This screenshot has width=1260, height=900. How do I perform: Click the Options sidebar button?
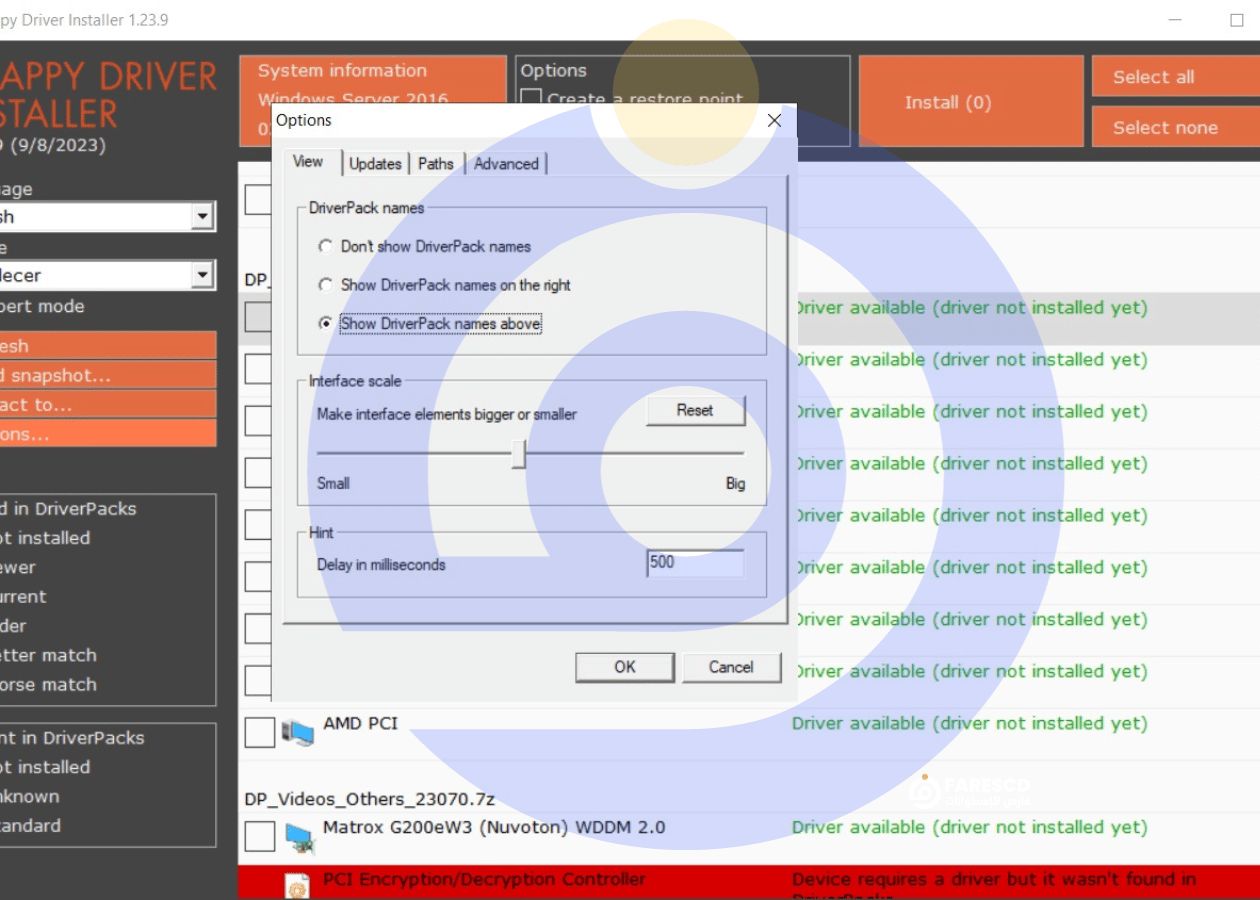point(107,433)
